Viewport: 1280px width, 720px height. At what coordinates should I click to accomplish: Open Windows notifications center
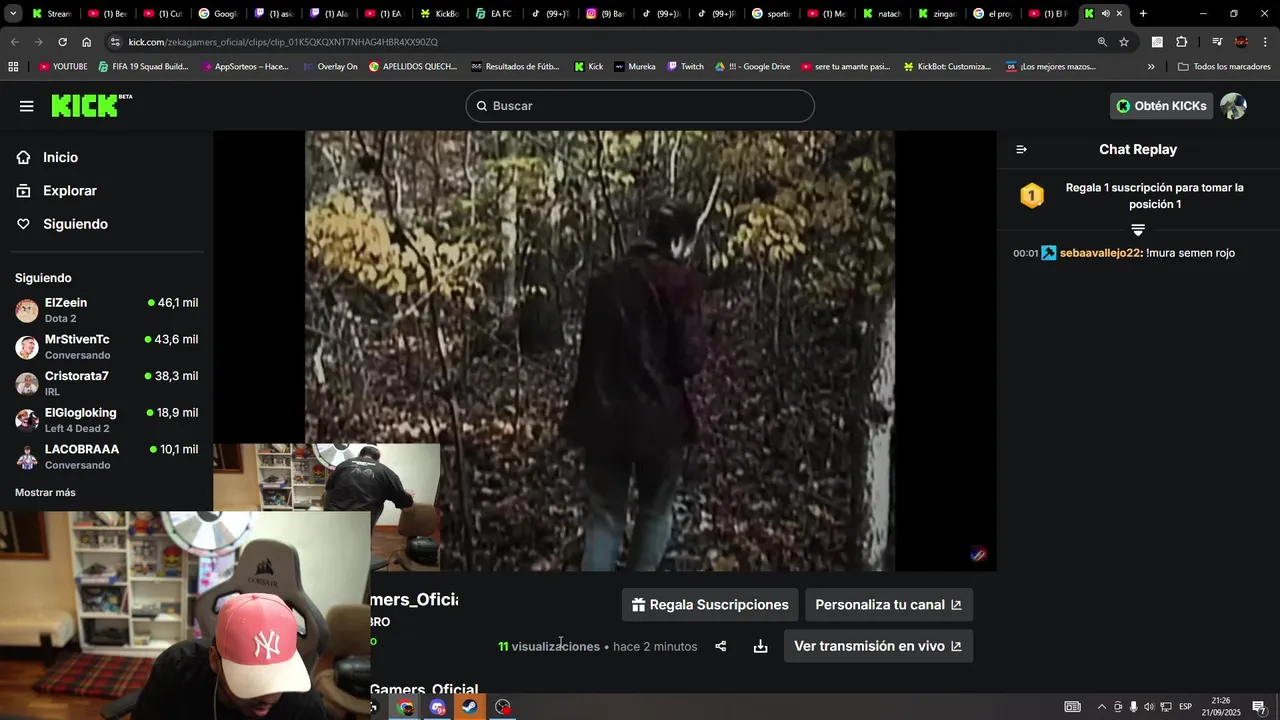(x=1258, y=707)
